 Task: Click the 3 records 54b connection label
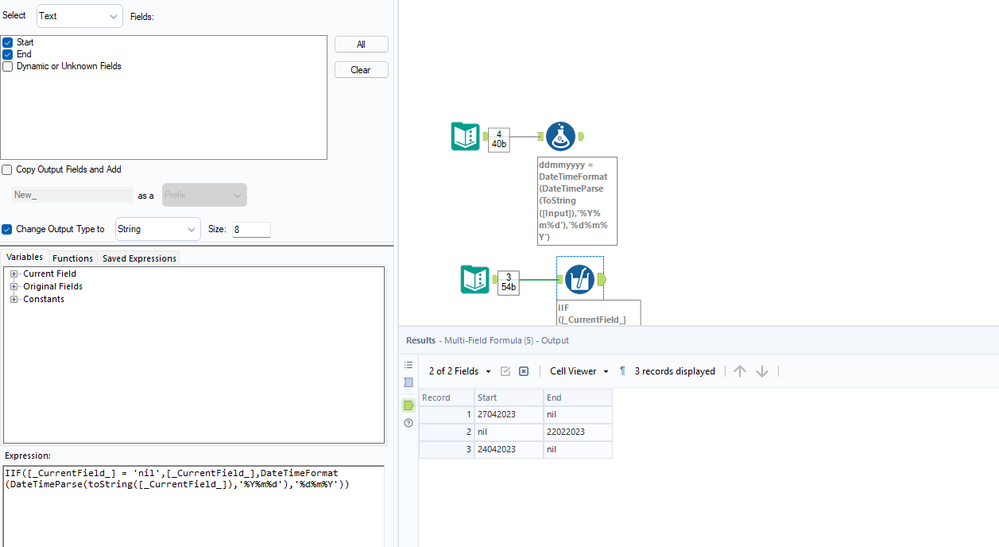click(x=508, y=283)
